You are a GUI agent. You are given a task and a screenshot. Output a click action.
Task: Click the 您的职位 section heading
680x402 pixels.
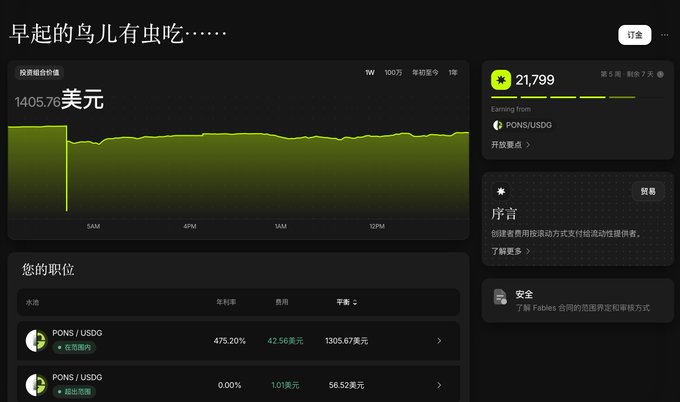48,269
